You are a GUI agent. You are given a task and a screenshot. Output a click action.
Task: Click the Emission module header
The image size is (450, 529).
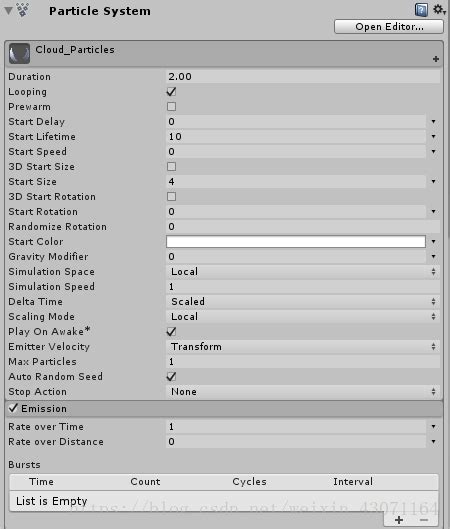(224, 409)
